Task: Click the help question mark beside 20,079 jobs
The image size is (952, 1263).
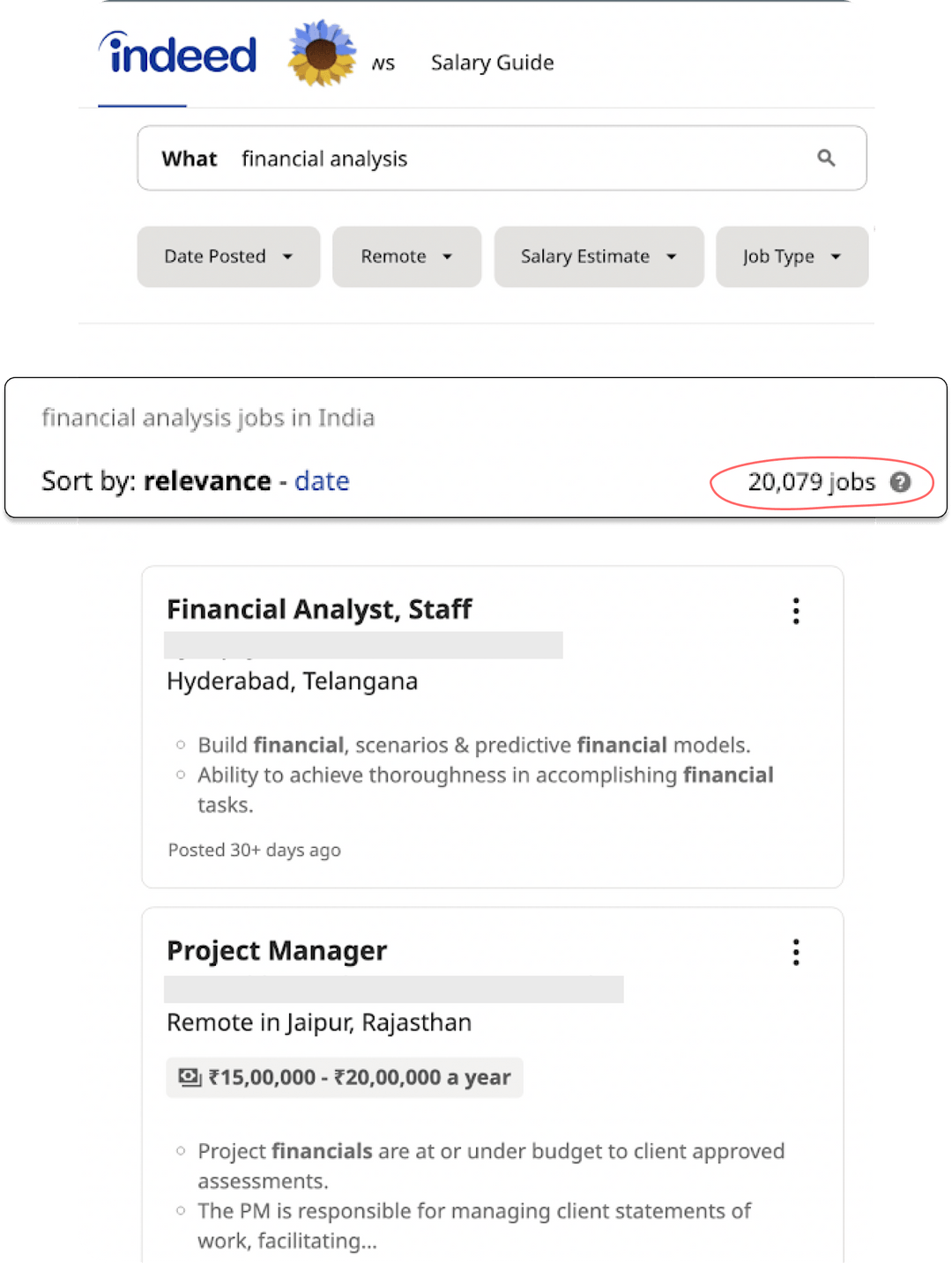Action: (901, 482)
